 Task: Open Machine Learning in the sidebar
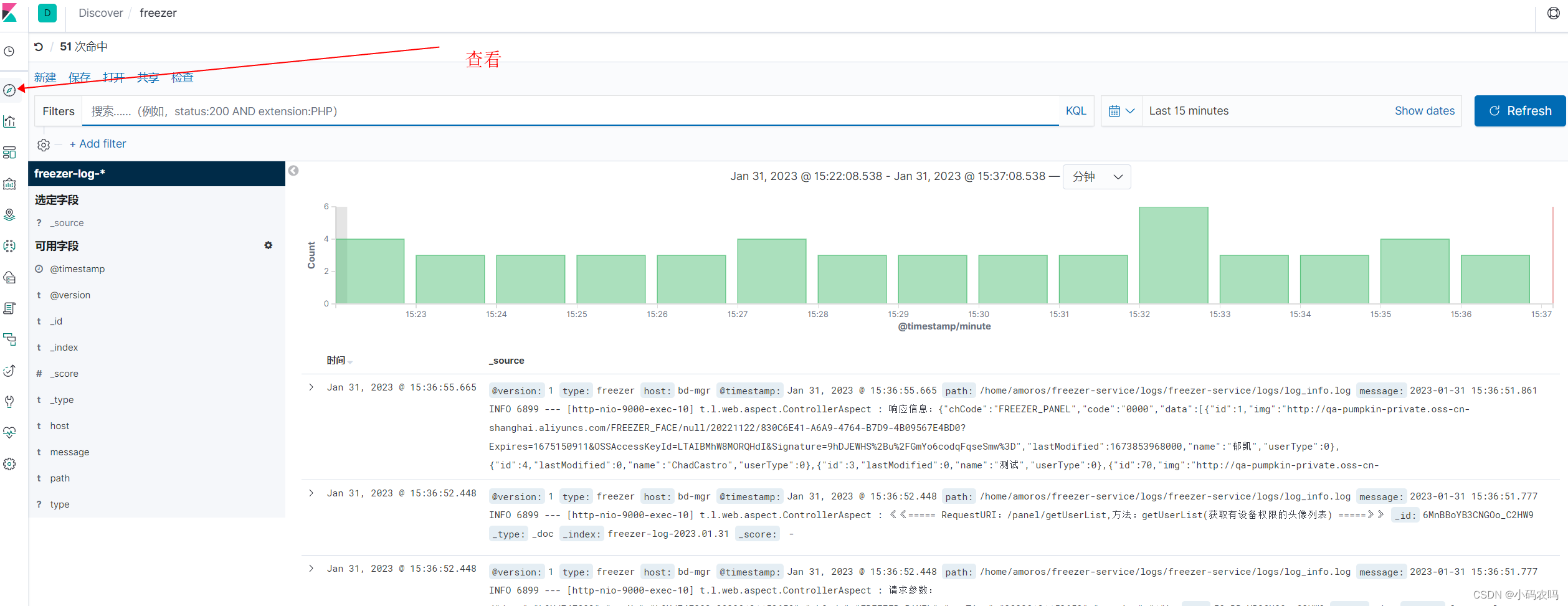(9, 246)
